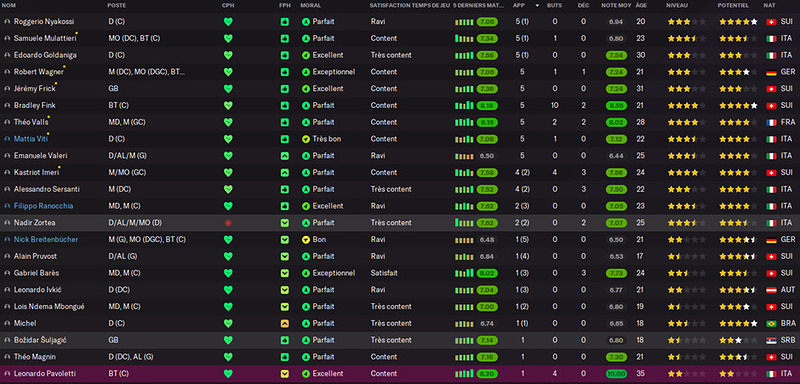Click the orange fitness icon in Michel's row
The width and height of the screenshot is (800, 384).
point(285,323)
